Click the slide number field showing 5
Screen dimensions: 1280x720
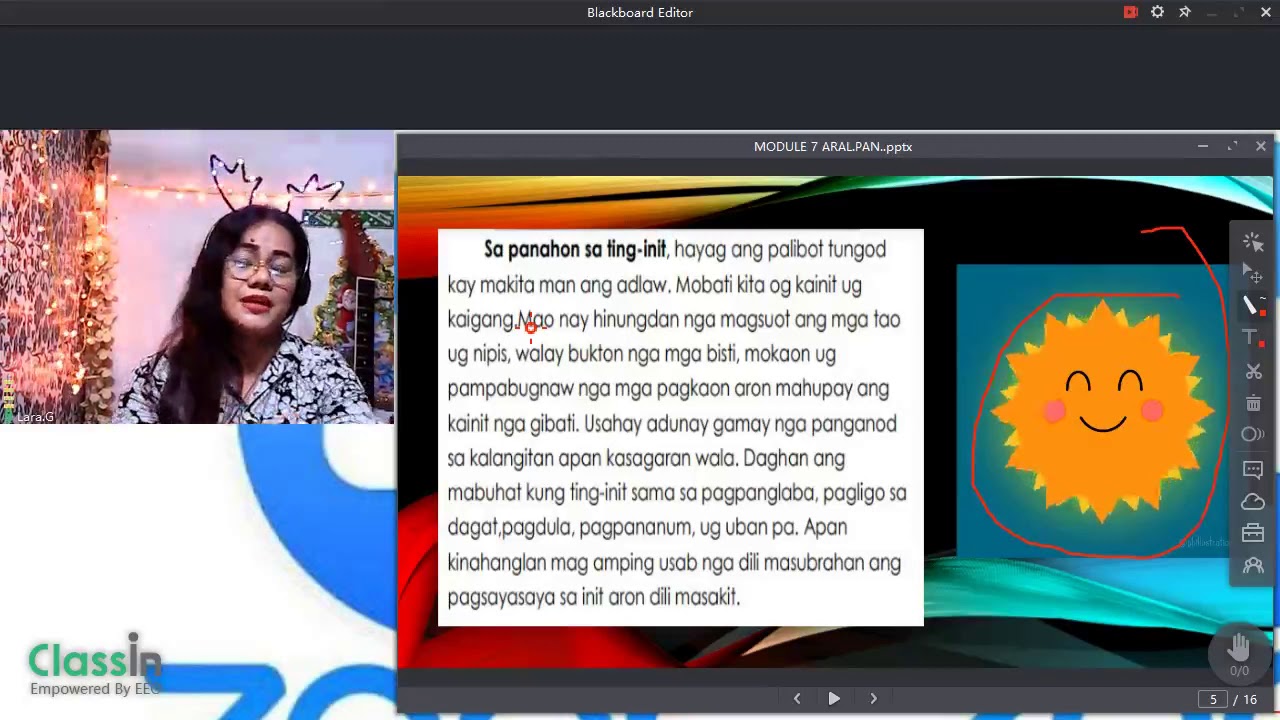1213,699
